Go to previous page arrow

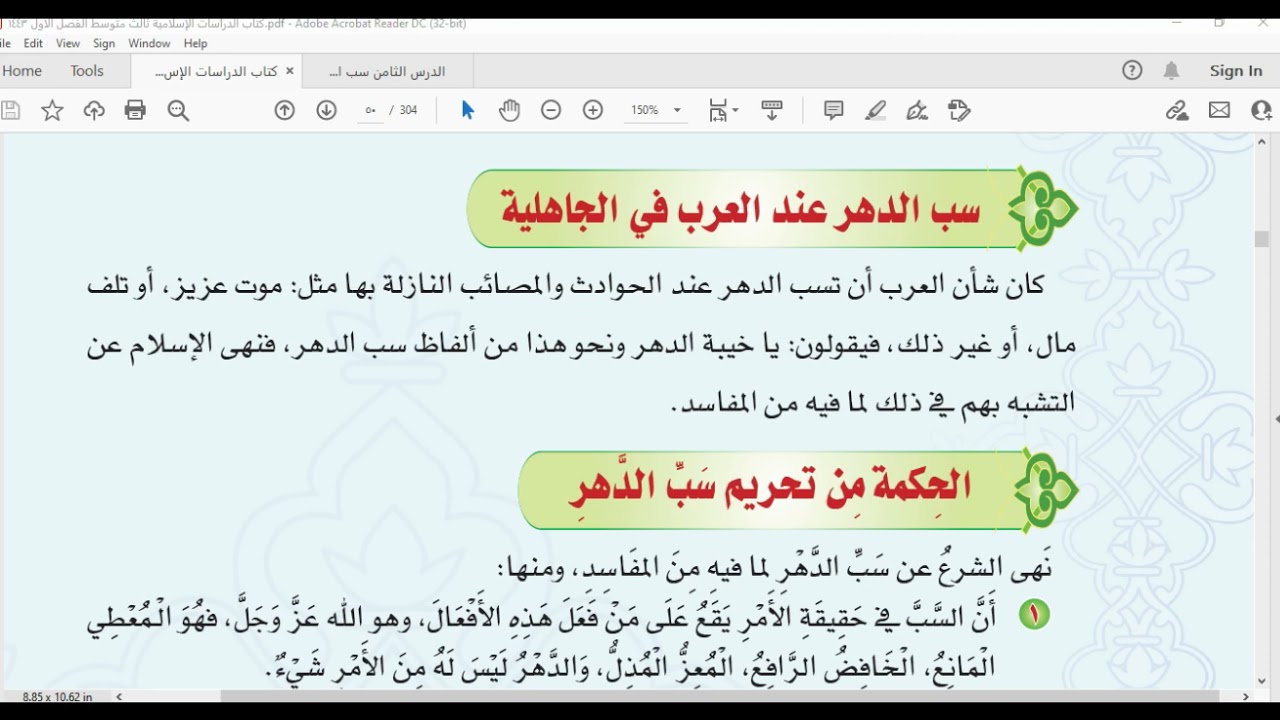[x=285, y=111]
